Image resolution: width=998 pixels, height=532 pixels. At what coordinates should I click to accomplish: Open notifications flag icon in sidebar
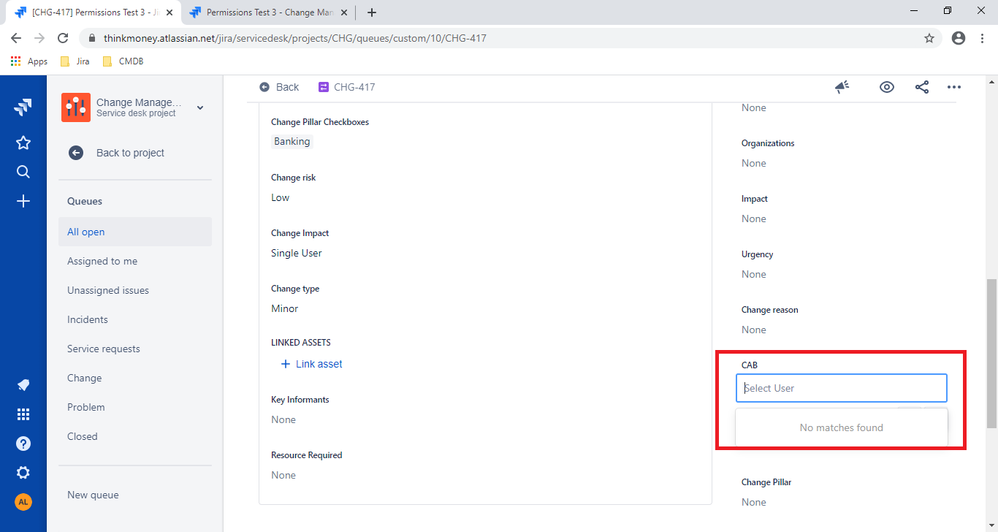23,385
